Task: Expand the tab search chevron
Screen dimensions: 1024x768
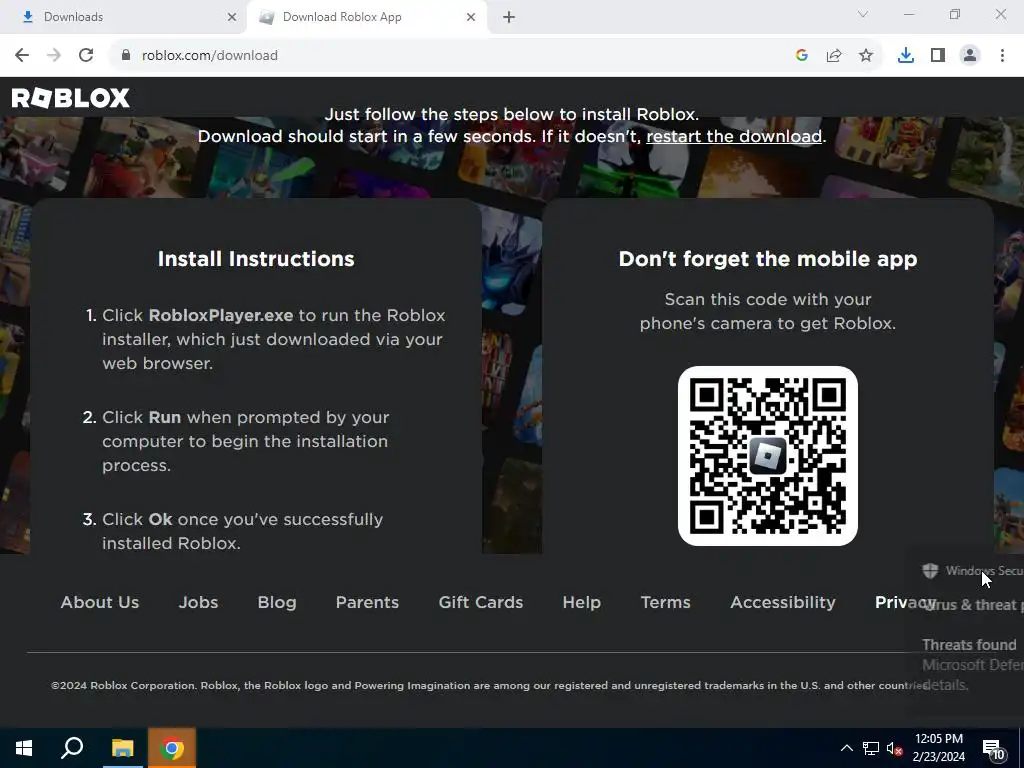Action: pos(863,14)
